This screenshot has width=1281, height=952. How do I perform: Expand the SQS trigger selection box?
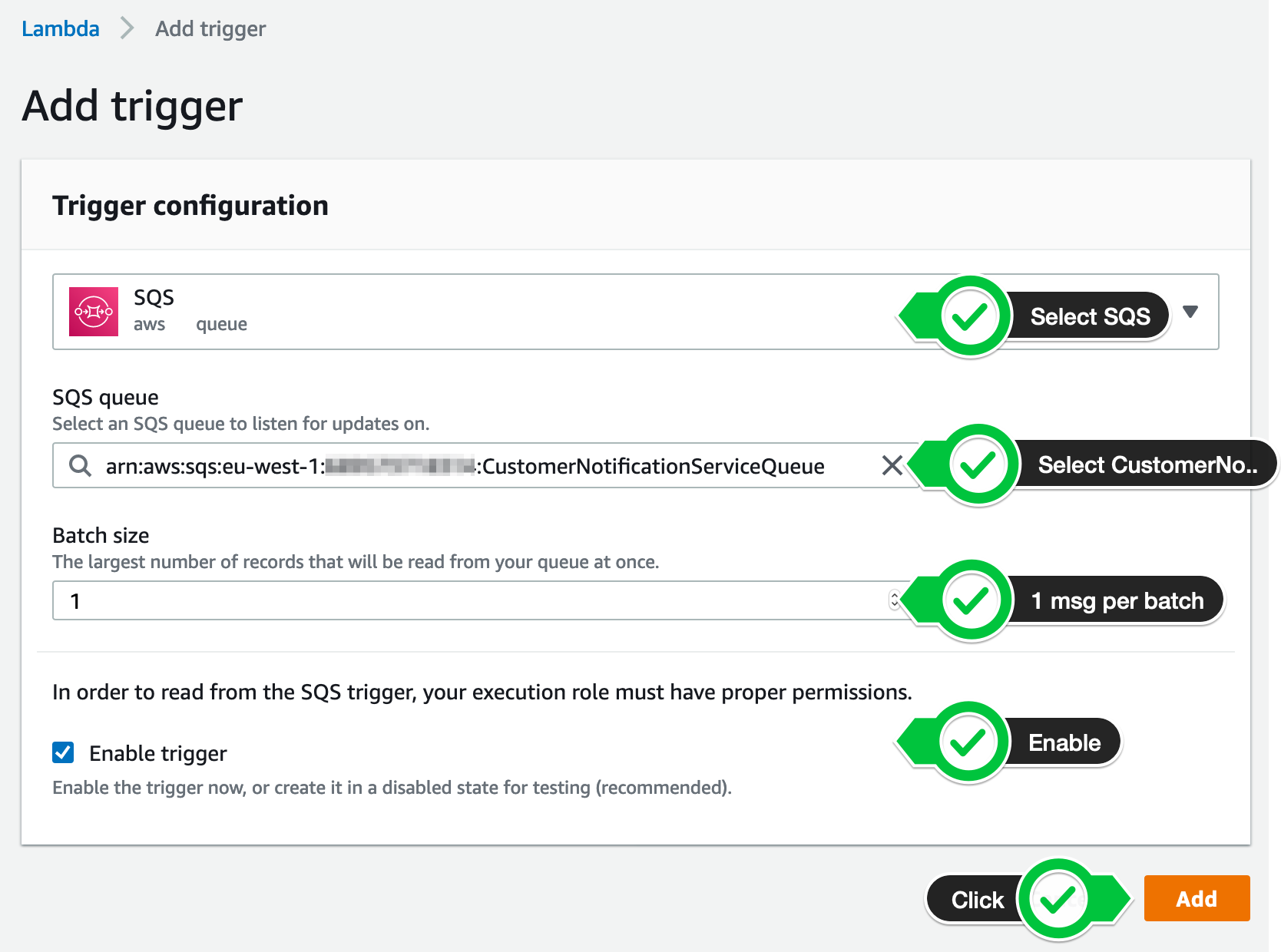(x=636, y=312)
